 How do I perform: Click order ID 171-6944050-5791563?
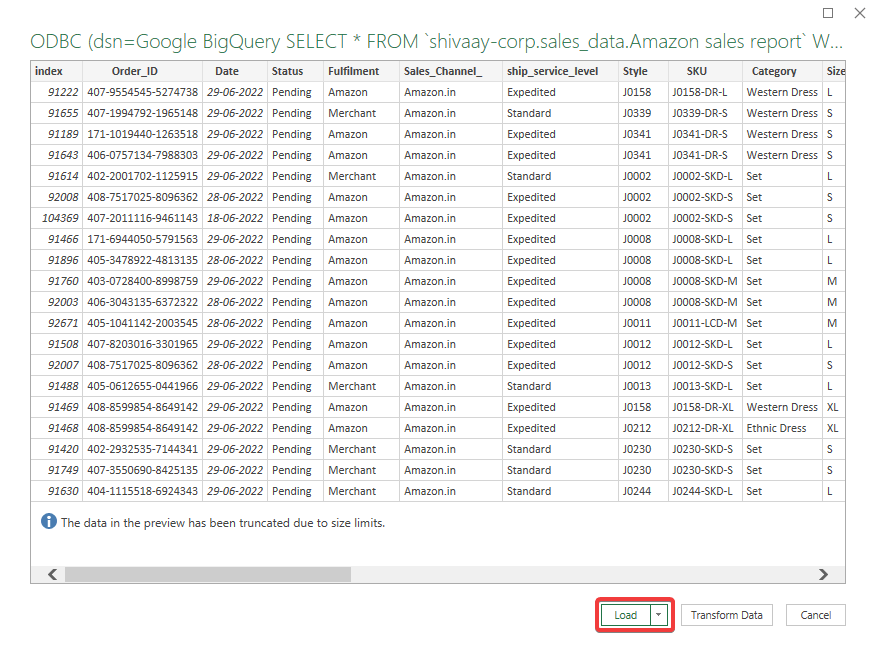142,239
